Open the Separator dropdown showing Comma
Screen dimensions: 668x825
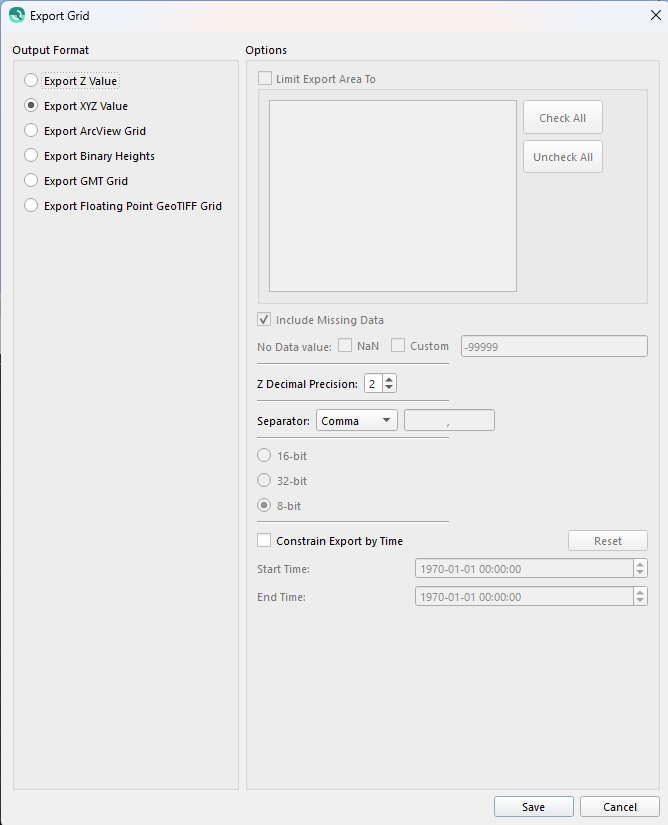coord(357,420)
